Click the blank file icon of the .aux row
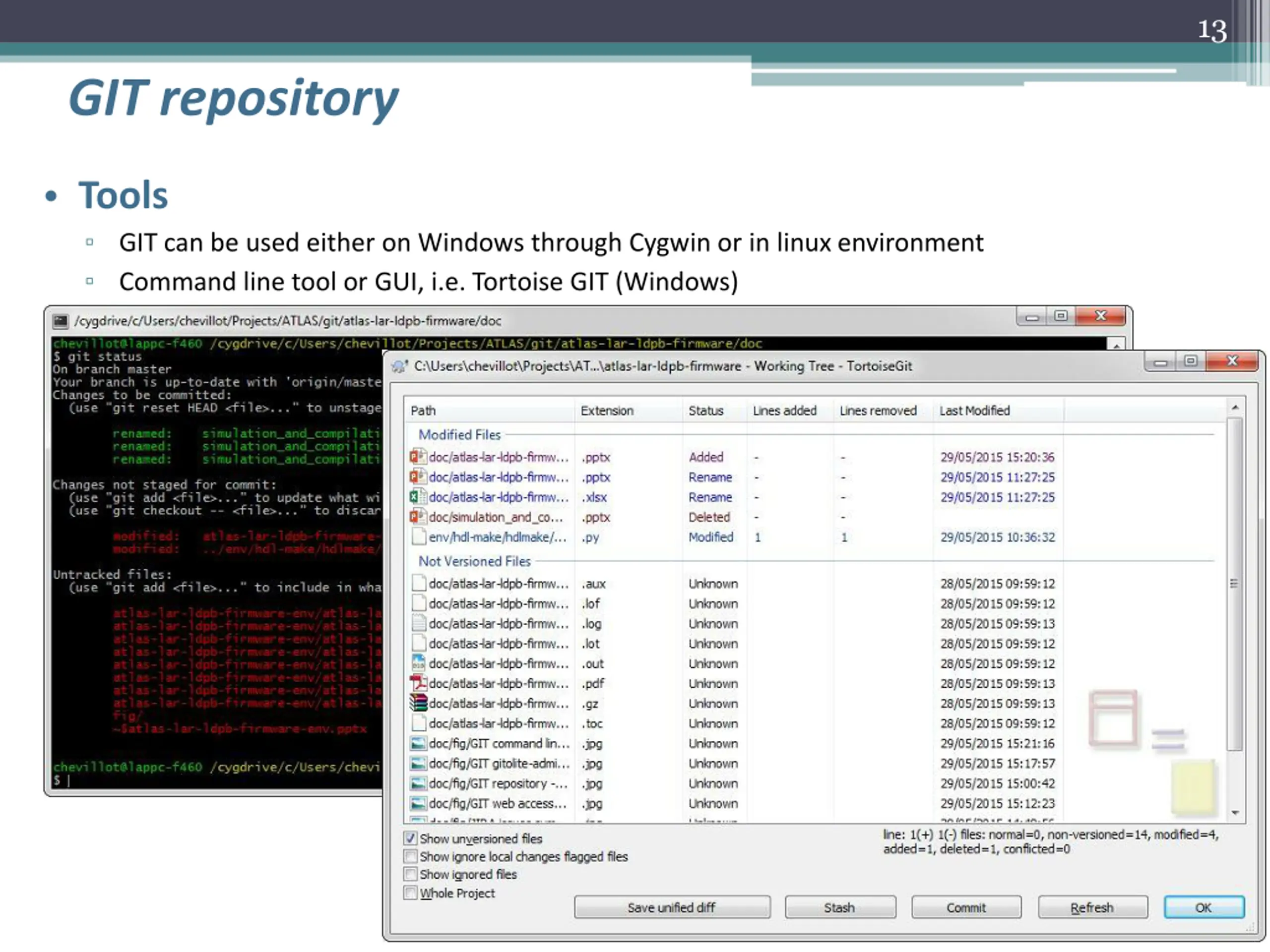 419,584
